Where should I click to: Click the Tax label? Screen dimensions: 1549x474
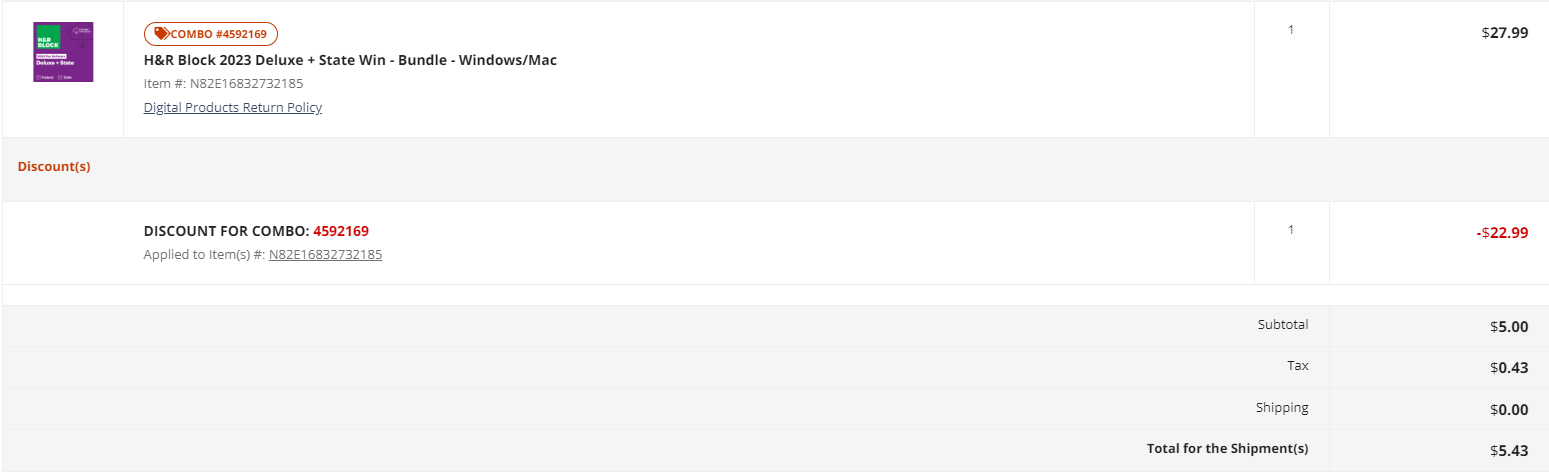(x=1298, y=366)
